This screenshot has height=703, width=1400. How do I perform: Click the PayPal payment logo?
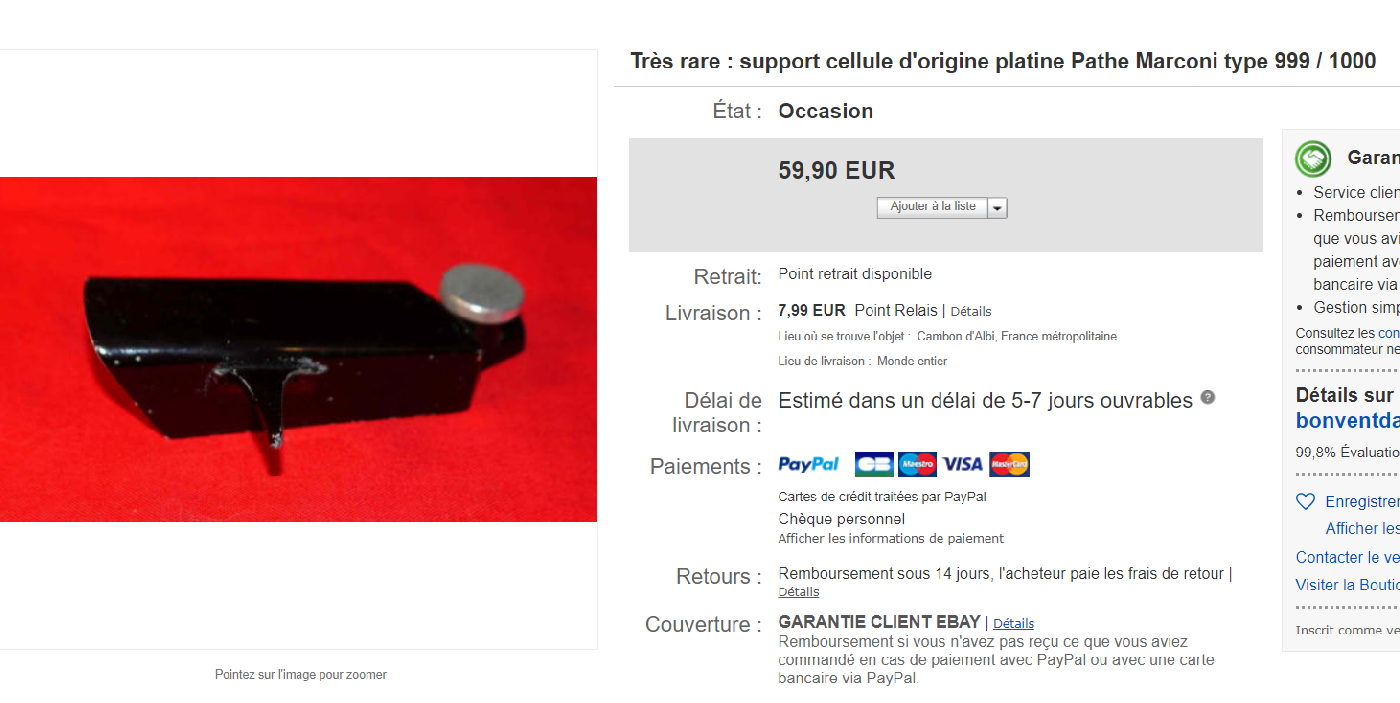[x=809, y=465]
